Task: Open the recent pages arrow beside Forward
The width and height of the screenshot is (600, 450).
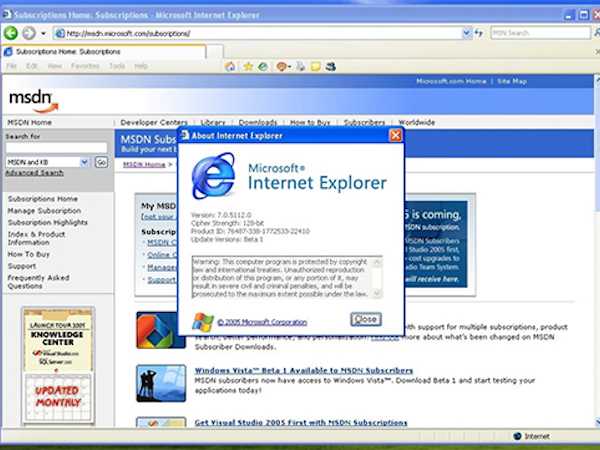Action: pyautogui.click(x=43, y=33)
